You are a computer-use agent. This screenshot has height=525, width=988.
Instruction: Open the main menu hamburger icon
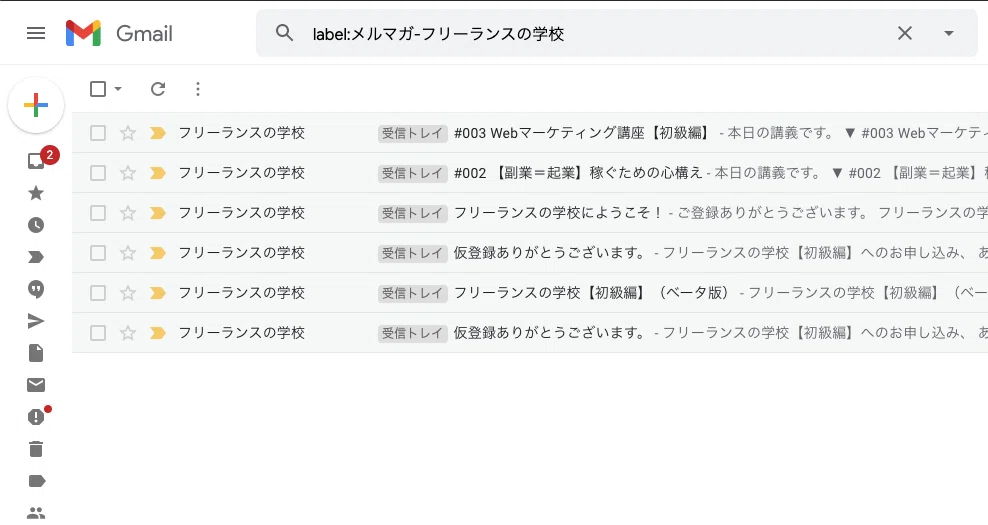[x=36, y=33]
